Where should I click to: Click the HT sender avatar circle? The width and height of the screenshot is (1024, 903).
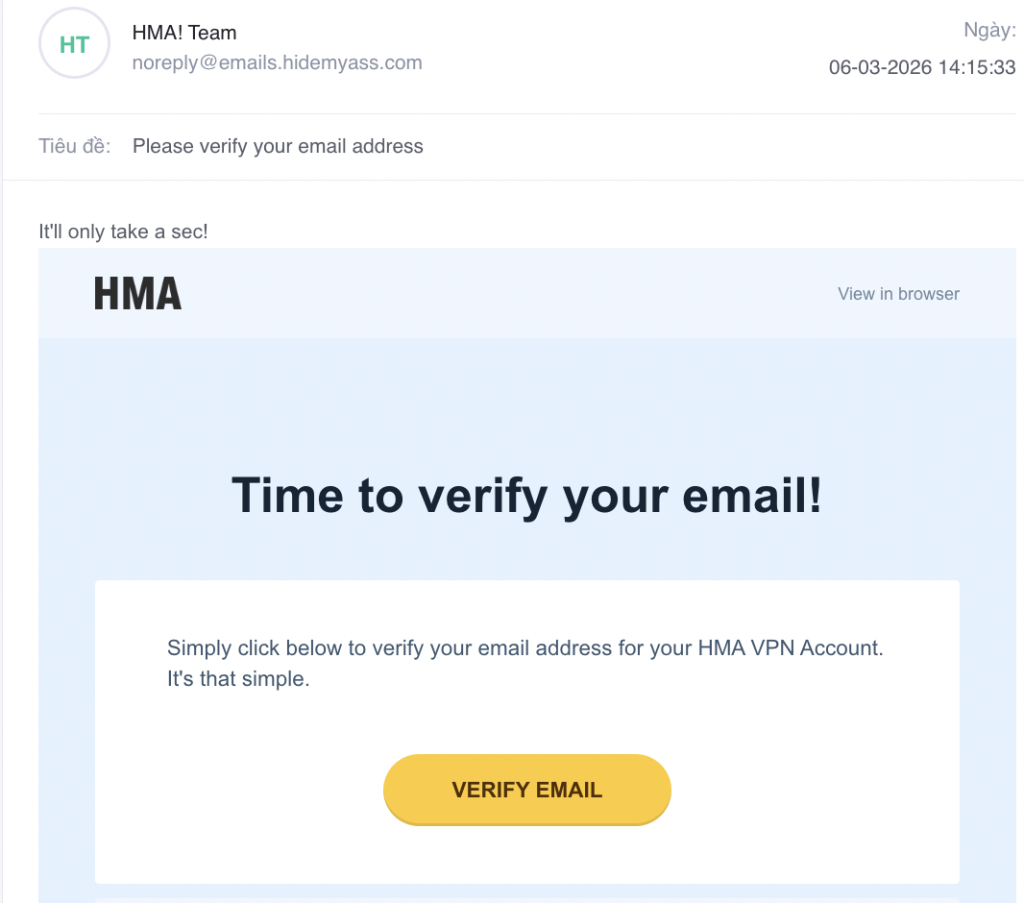tap(74, 45)
